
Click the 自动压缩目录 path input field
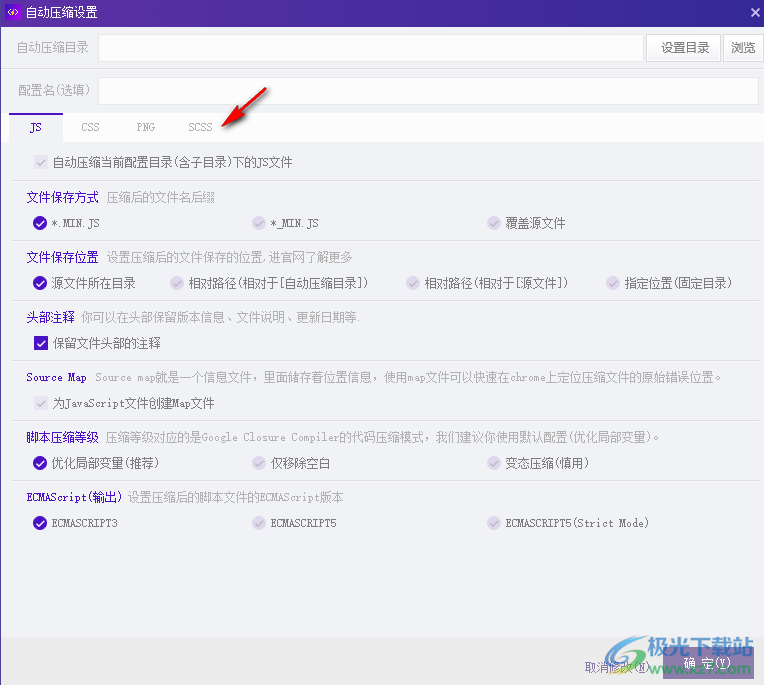(x=371, y=48)
